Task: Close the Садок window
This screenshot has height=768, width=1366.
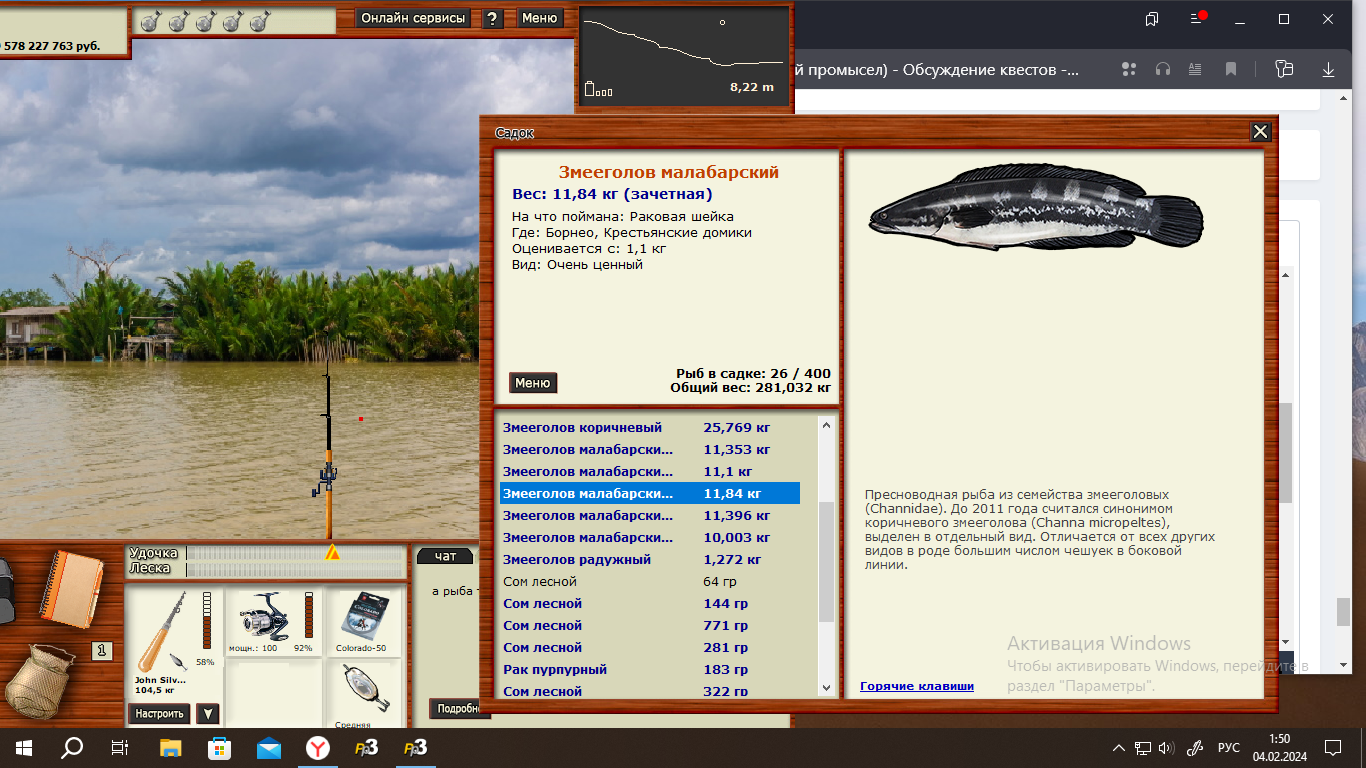Action: (x=1261, y=131)
